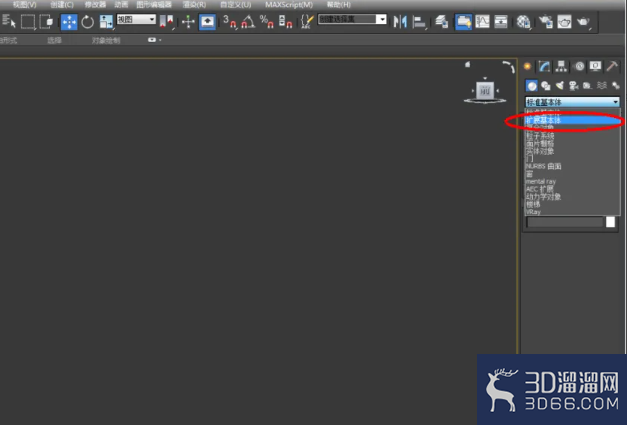Open the Layer Manager icon

[441, 22]
